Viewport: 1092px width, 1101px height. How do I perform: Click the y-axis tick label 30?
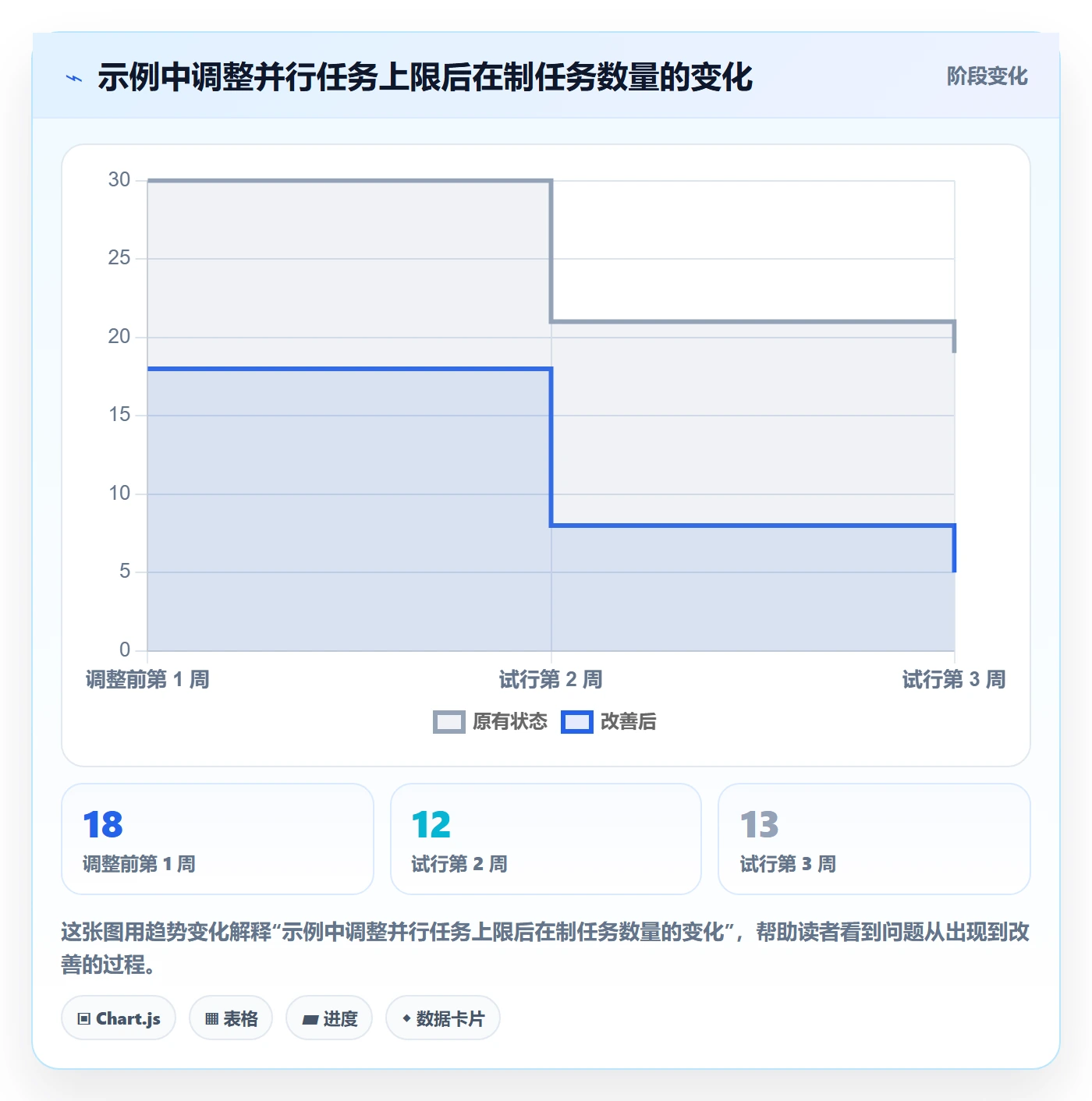click(119, 180)
